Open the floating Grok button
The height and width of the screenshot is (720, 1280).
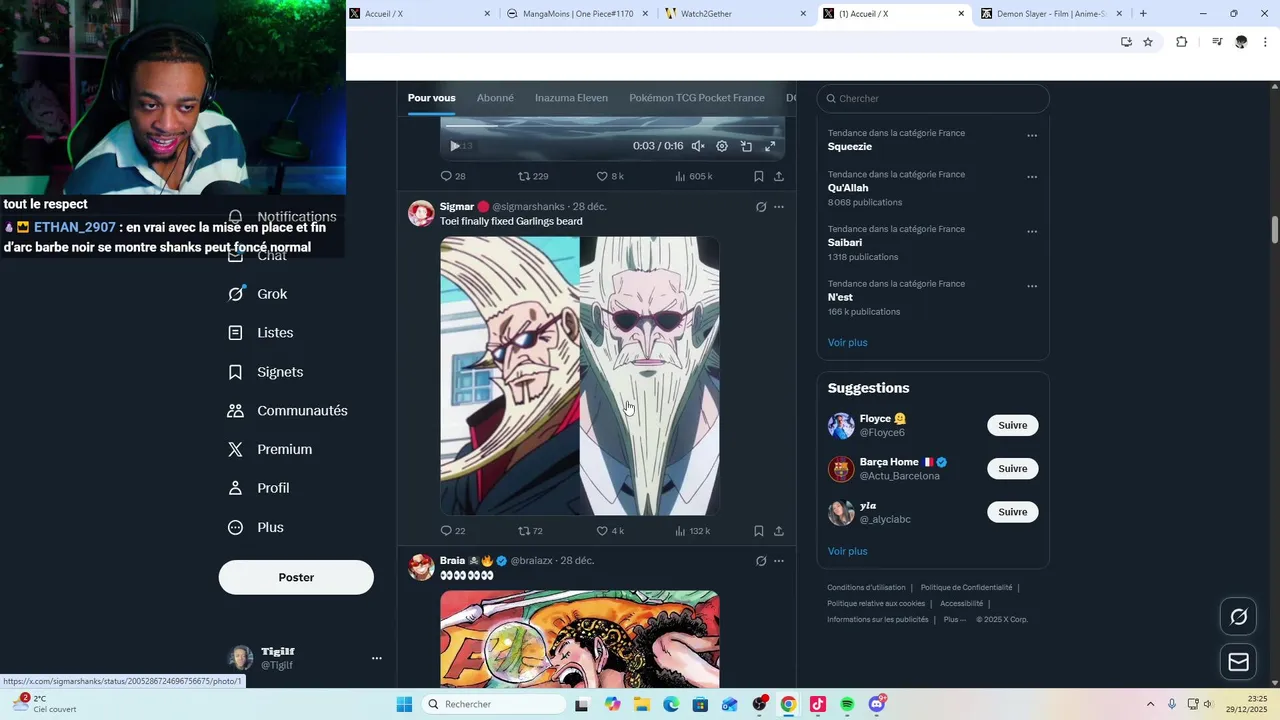[x=1238, y=617]
